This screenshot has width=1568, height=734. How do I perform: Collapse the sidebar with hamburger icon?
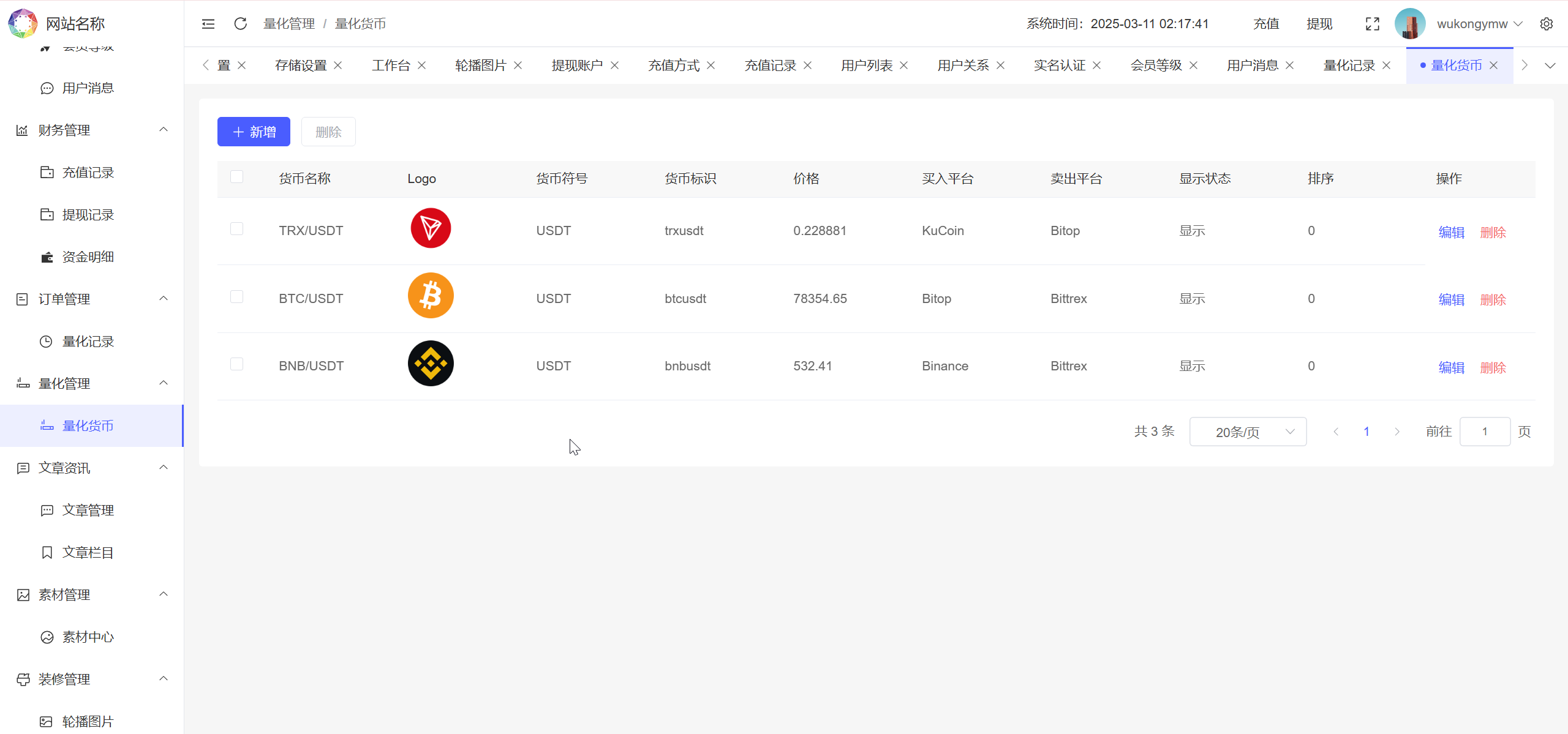[208, 23]
